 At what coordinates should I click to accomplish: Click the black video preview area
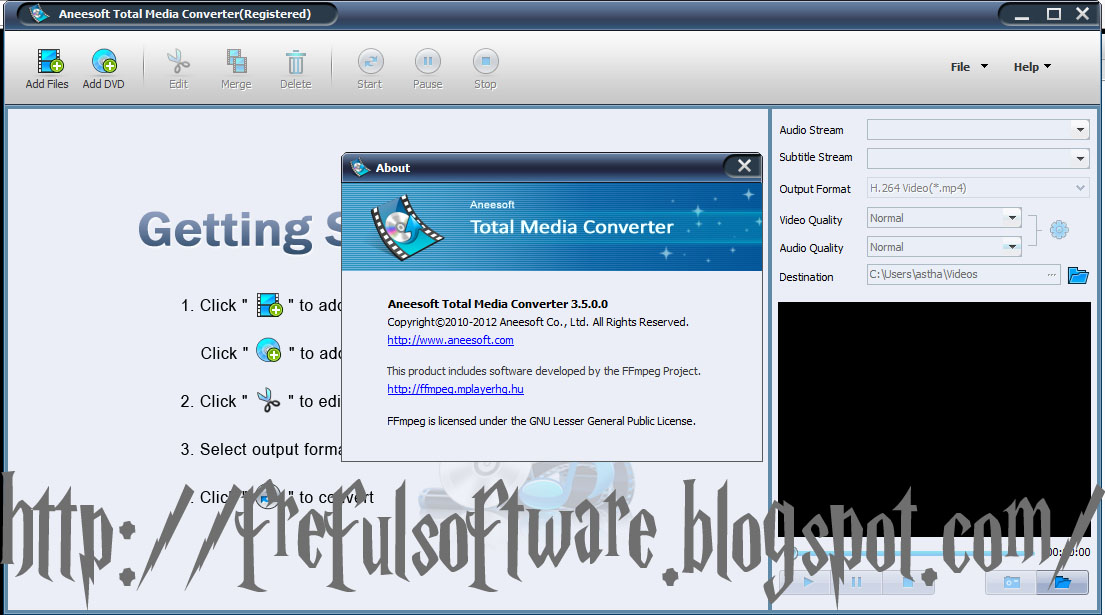click(934, 419)
